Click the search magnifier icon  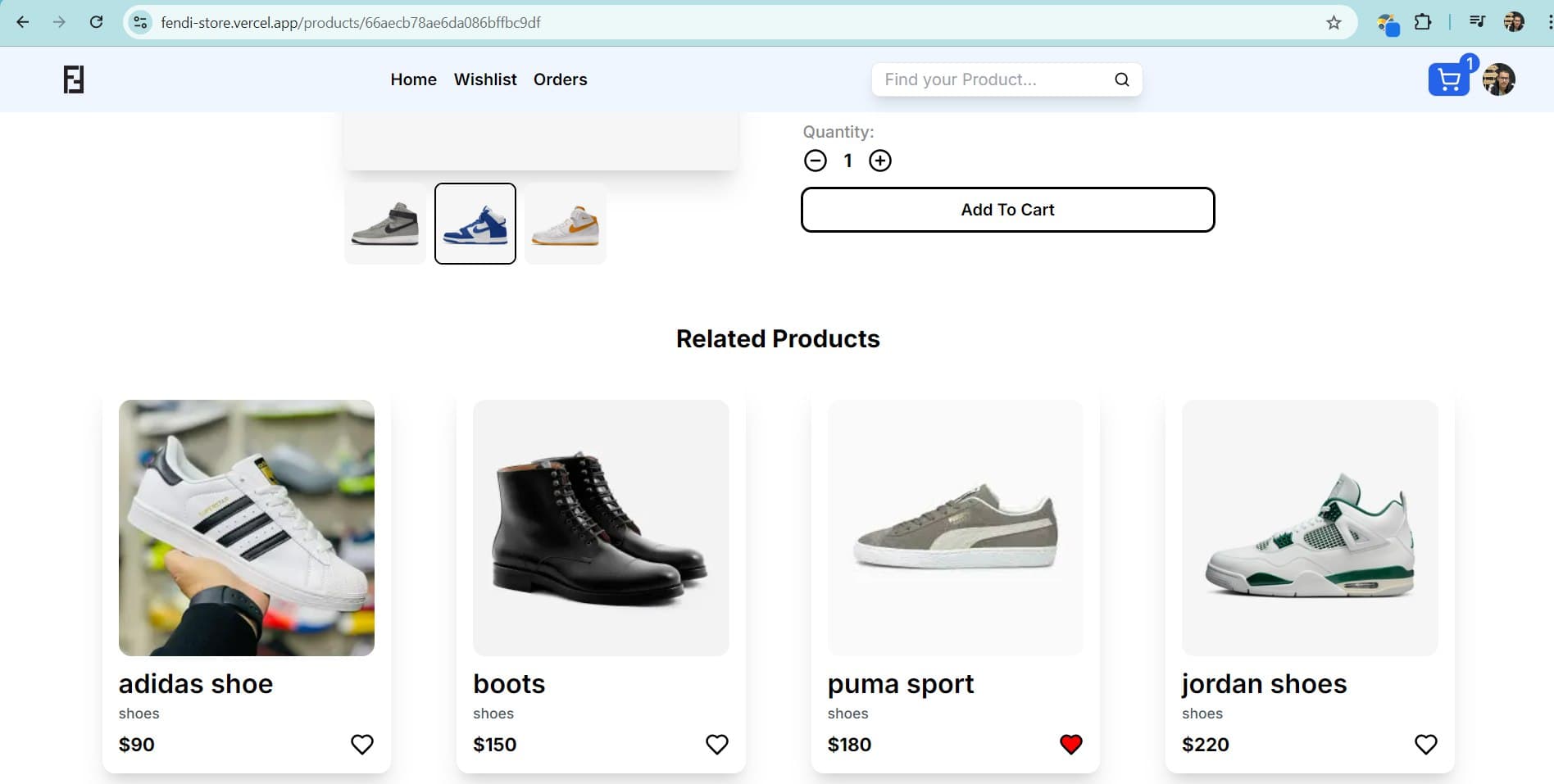[x=1121, y=79]
